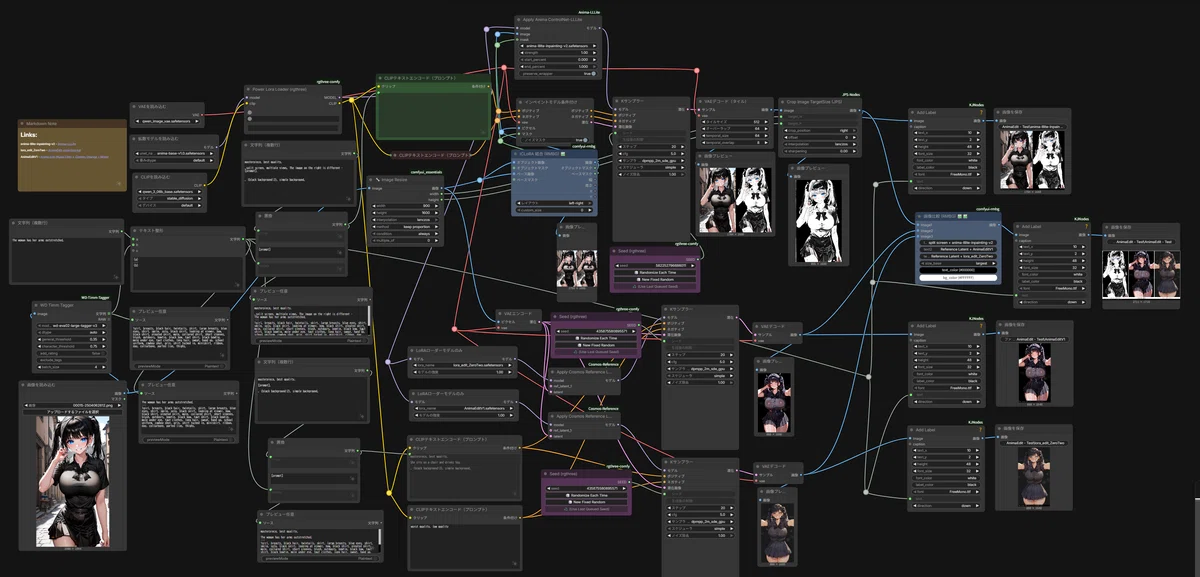This screenshot has height=577, width=1200.
Task: Click Use Last Queued Seed in seed 582252796688071 node
Action: tap(655, 284)
